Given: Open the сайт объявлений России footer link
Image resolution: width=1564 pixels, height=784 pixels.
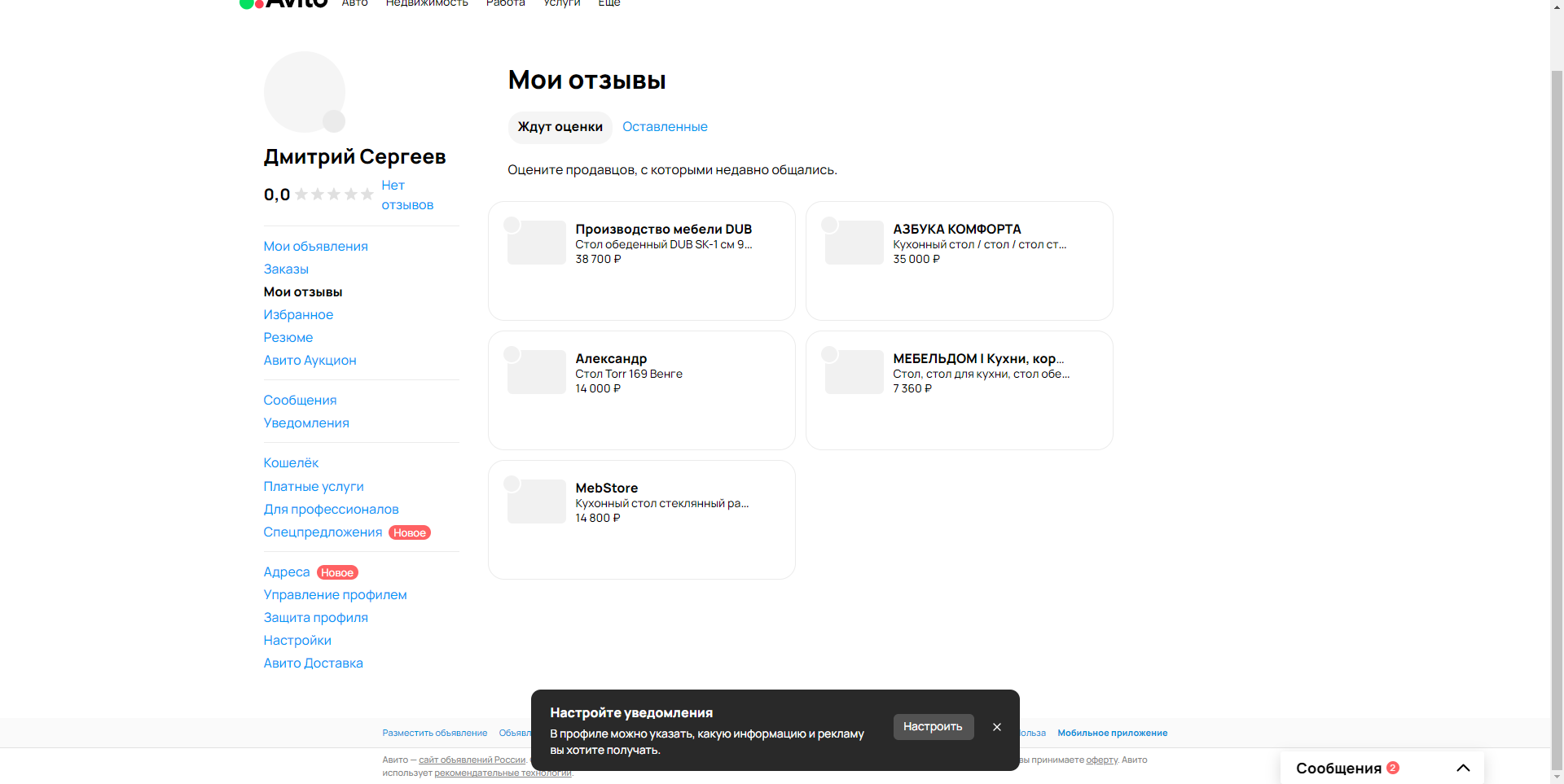Looking at the screenshot, I should [x=472, y=760].
